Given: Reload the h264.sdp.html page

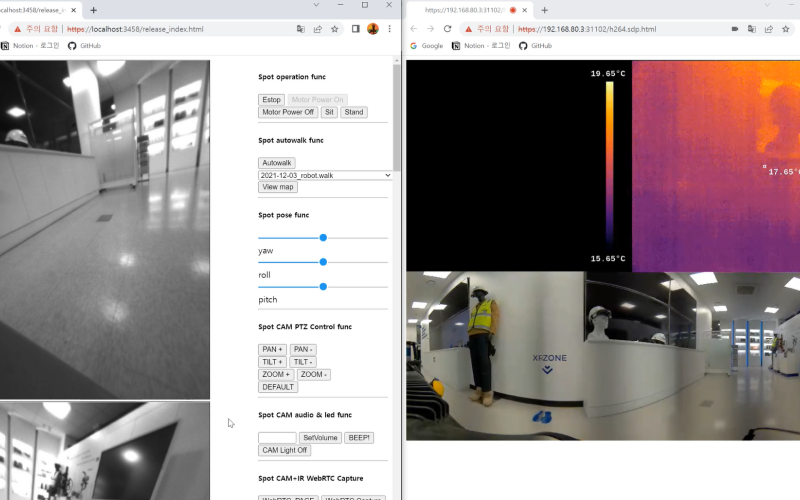Looking at the screenshot, I should coord(449,29).
